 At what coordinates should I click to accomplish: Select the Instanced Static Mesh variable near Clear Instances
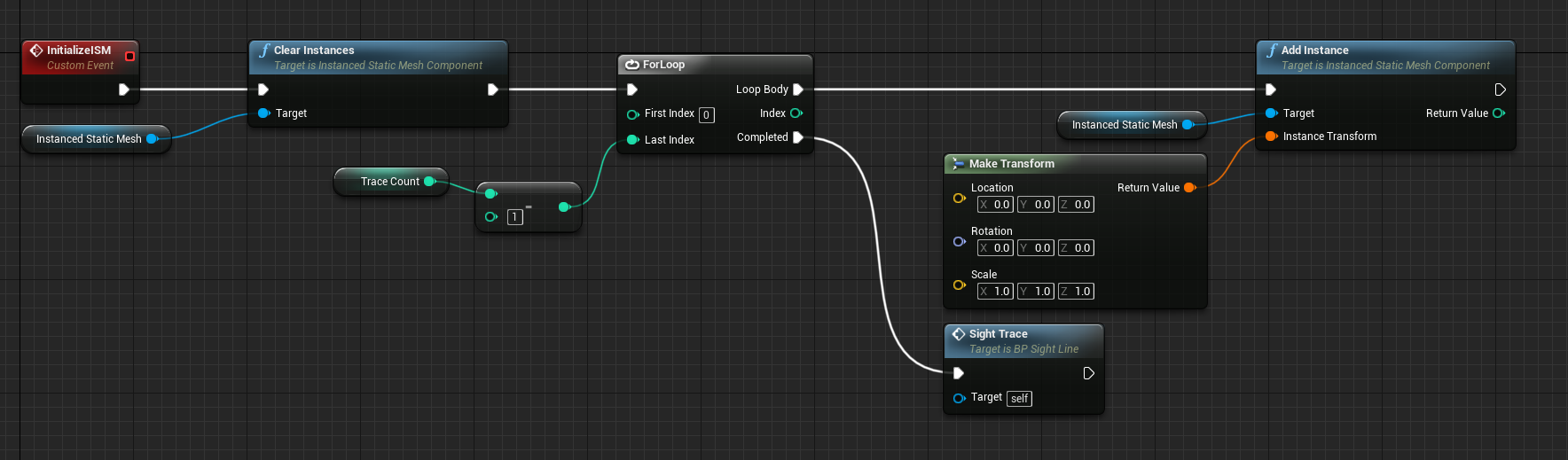pos(96,139)
